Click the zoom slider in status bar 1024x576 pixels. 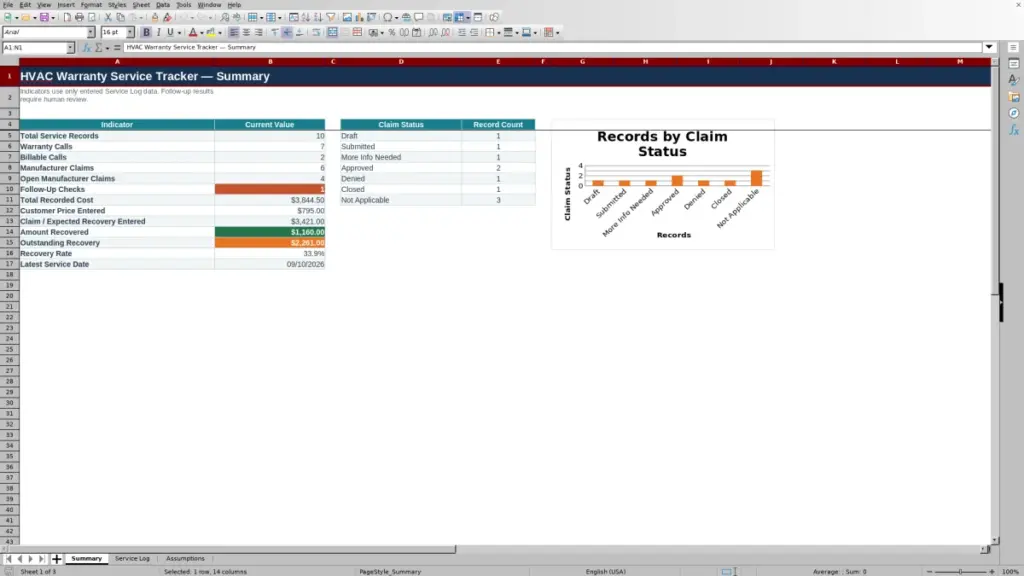click(961, 571)
